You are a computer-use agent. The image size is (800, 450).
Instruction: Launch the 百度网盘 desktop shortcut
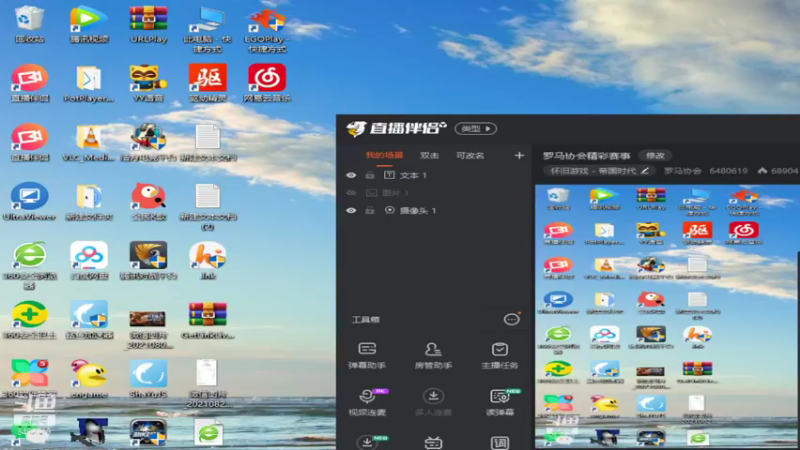(x=89, y=261)
